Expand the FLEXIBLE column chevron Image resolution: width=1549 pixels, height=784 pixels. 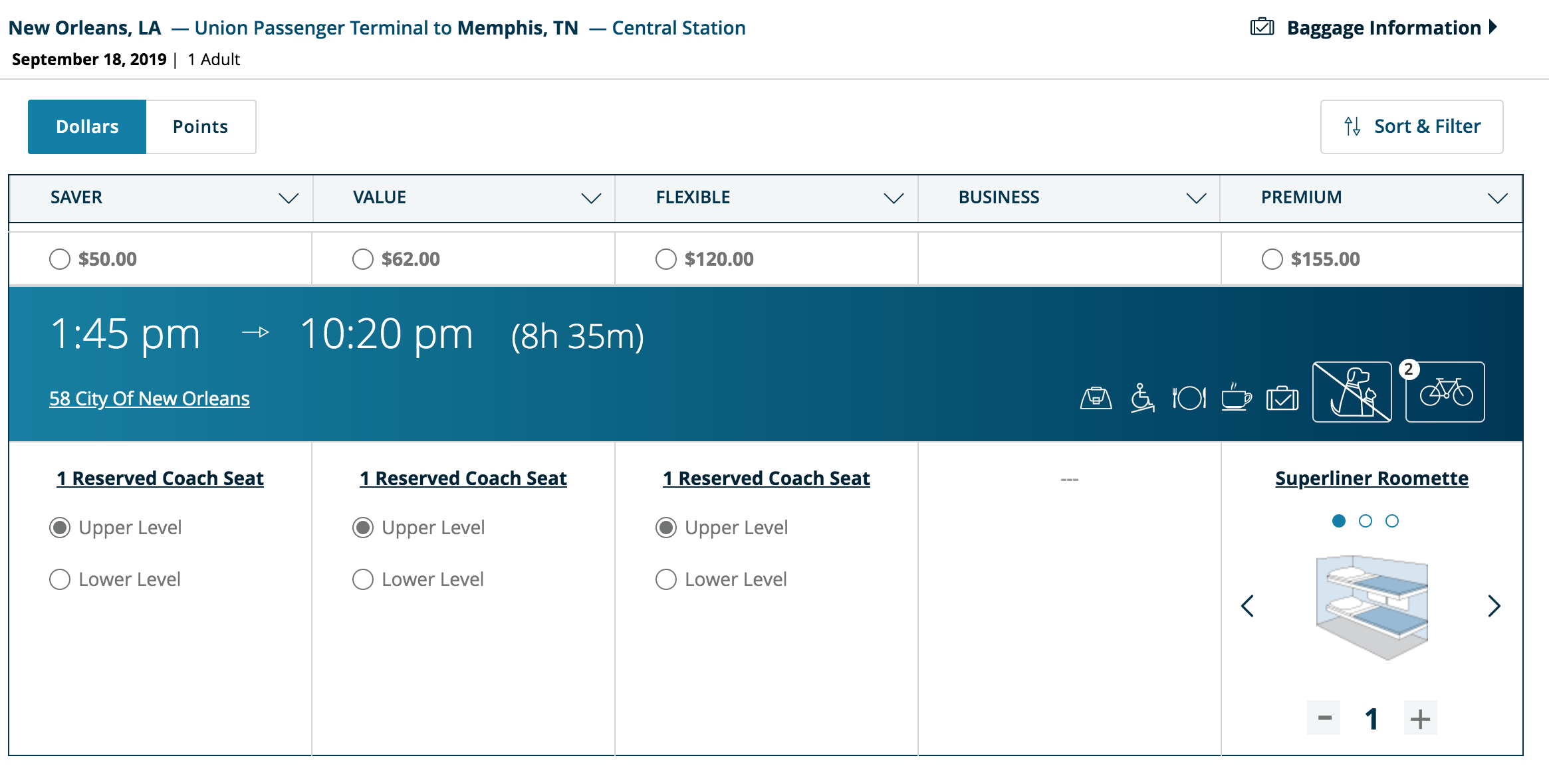click(894, 198)
